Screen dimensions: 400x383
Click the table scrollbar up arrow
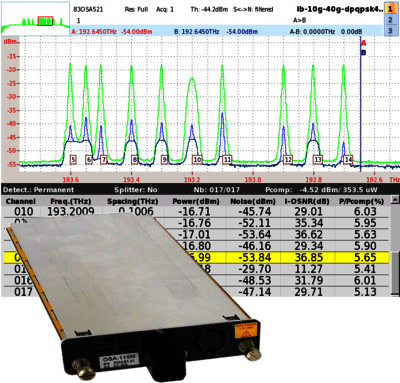pos(395,199)
